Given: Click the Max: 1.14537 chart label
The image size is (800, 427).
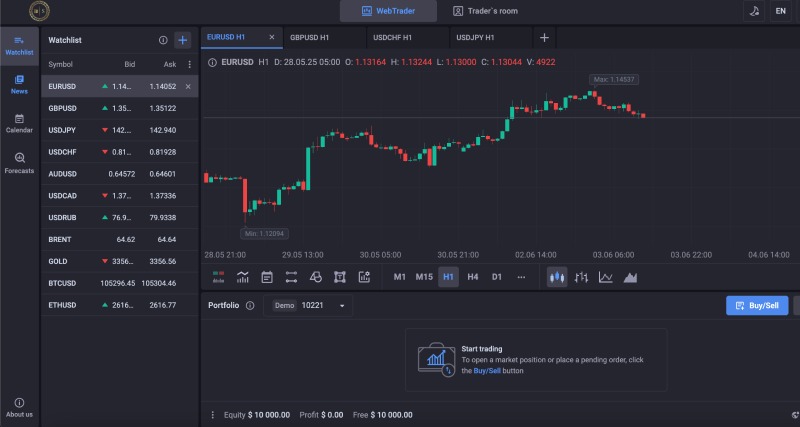Looking at the screenshot, I should (614, 80).
